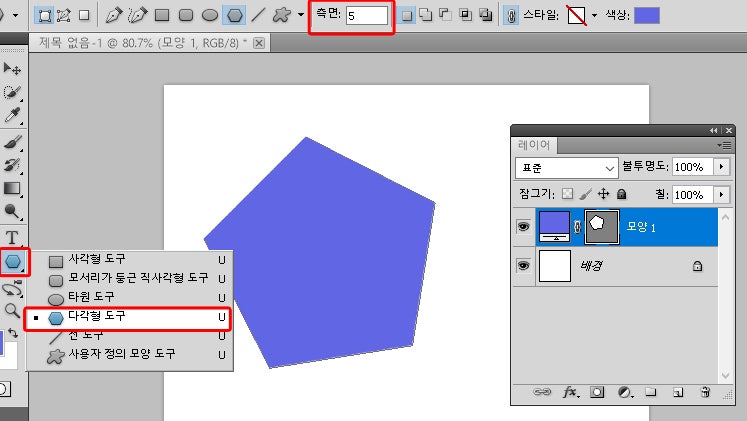Select the Eyedropper tool
747x421 pixels.
[12, 115]
